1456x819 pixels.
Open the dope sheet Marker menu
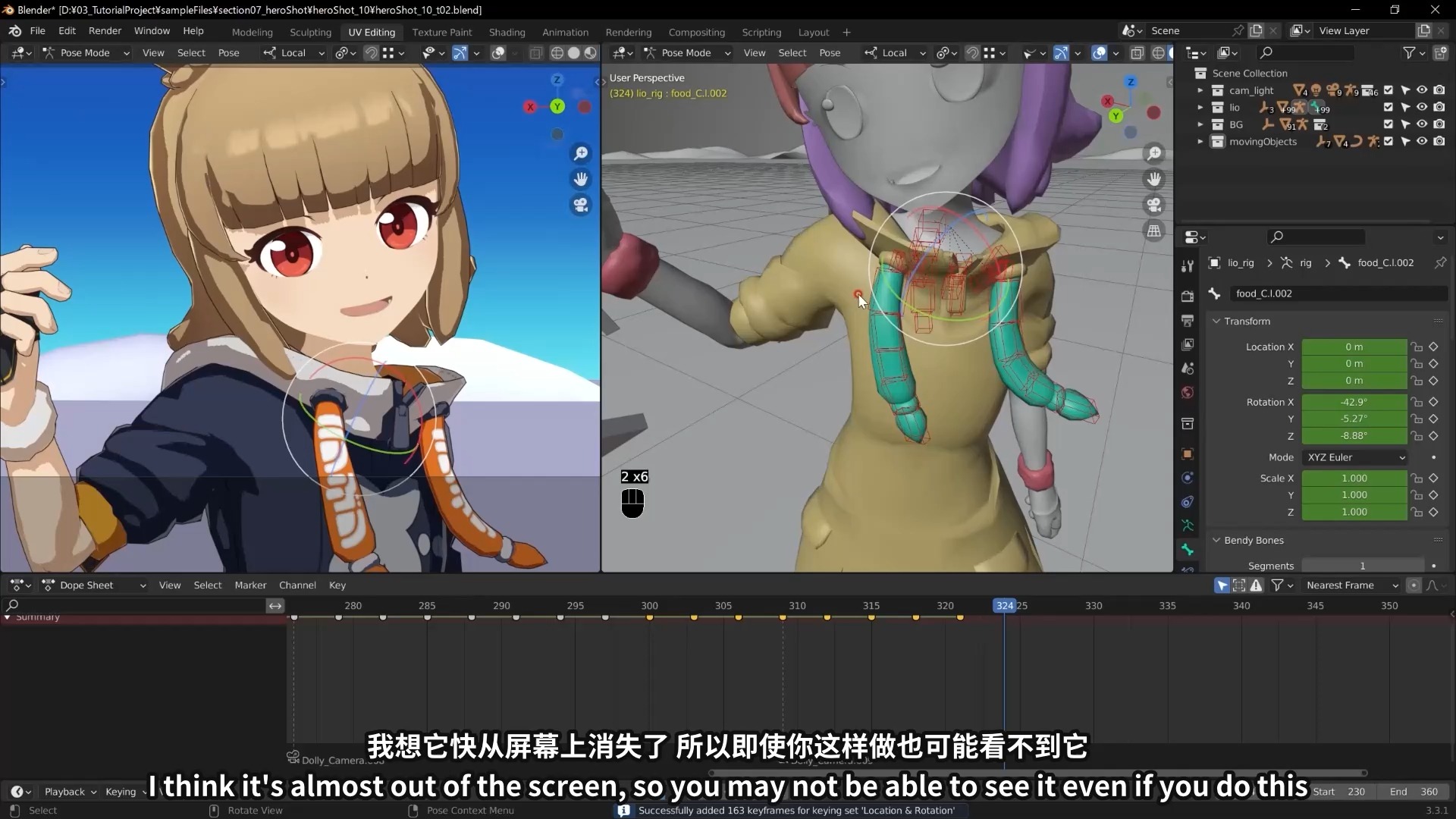point(250,585)
